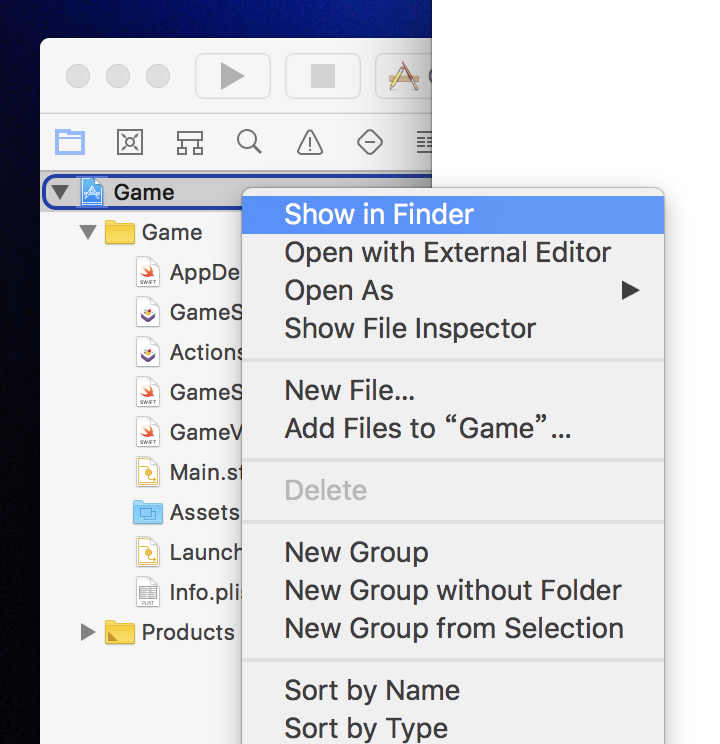Open the Issue navigator warning icon
Screen dimensions: 720x744
(310, 142)
